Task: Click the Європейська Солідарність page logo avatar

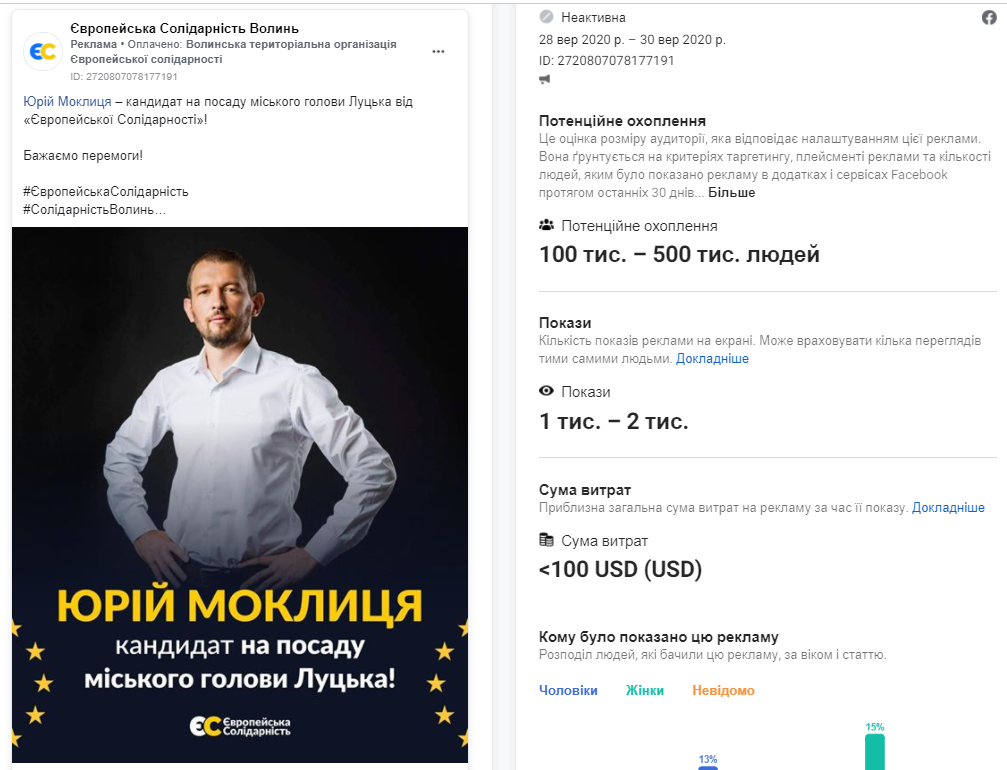Action: (42, 51)
